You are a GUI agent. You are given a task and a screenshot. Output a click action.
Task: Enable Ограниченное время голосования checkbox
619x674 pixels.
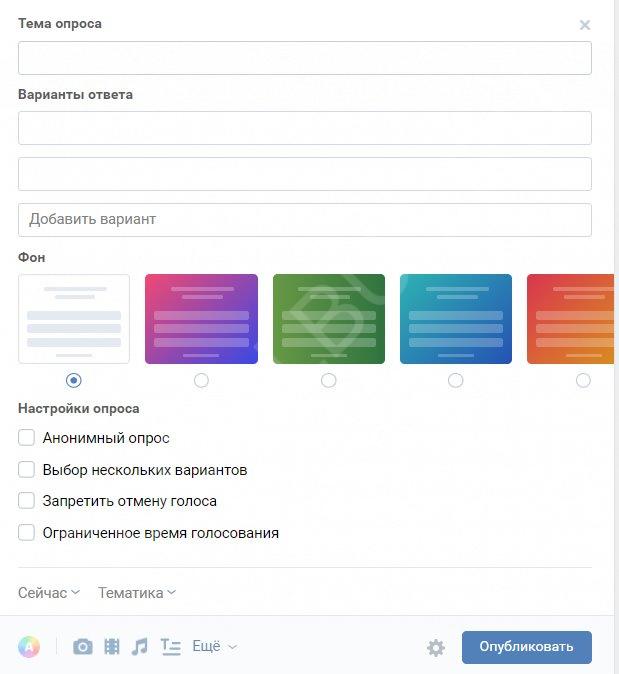pos(26,533)
